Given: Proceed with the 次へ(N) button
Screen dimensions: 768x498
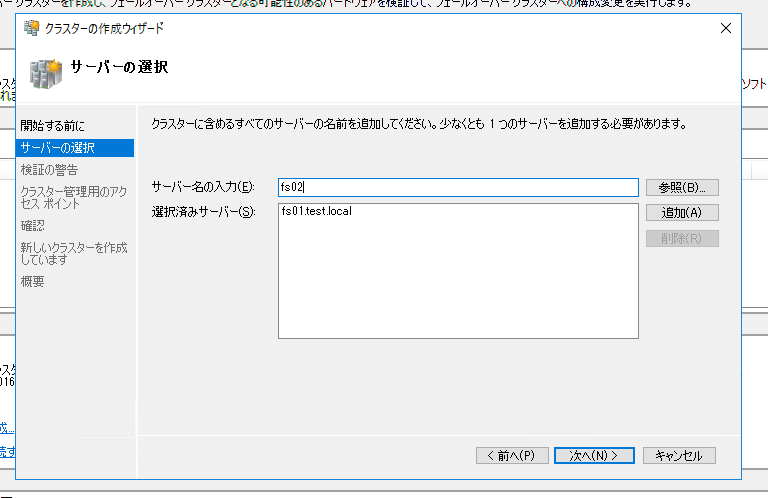Looking at the screenshot, I should 594,455.
